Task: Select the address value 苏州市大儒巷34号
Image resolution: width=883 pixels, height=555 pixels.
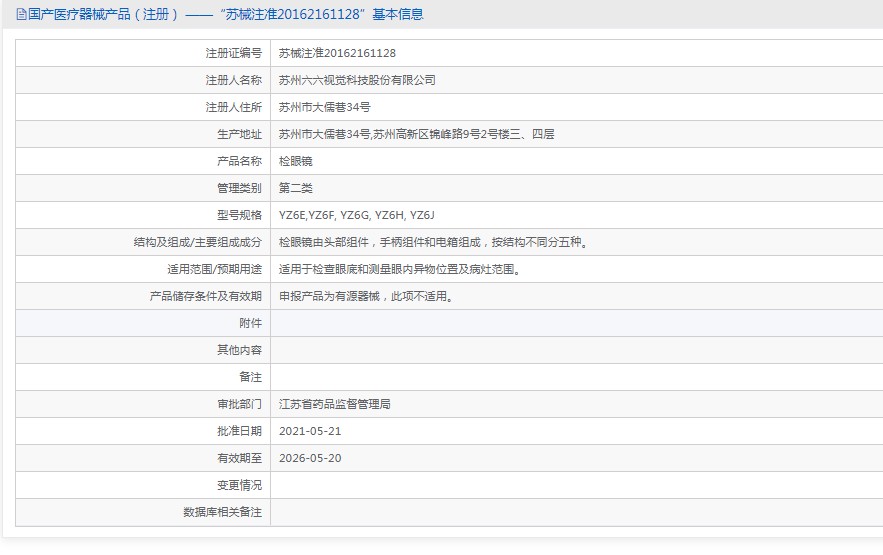Action: [x=324, y=107]
